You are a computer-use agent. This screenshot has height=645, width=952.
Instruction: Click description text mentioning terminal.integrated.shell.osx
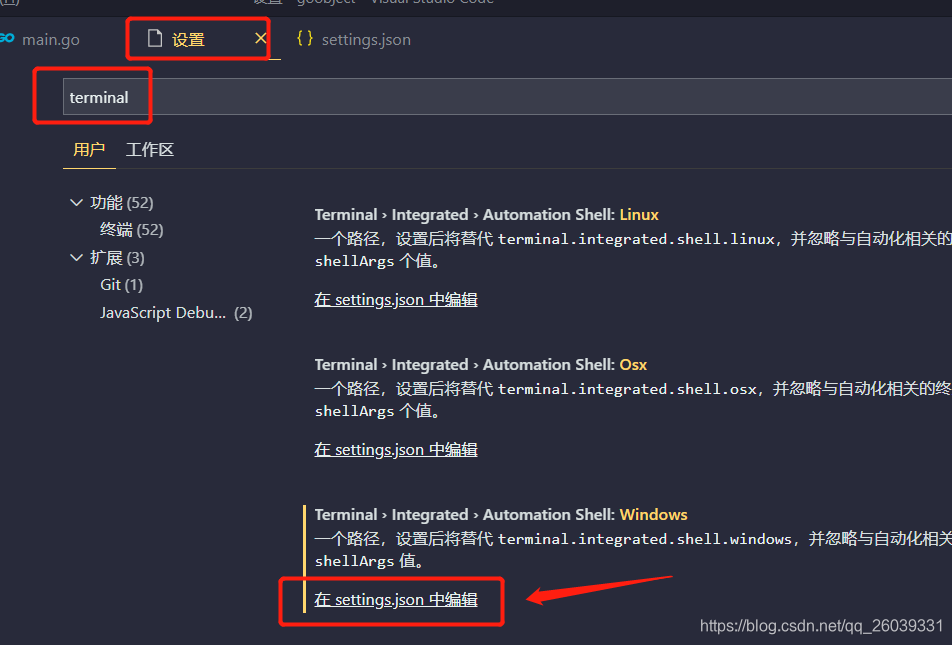(x=633, y=400)
